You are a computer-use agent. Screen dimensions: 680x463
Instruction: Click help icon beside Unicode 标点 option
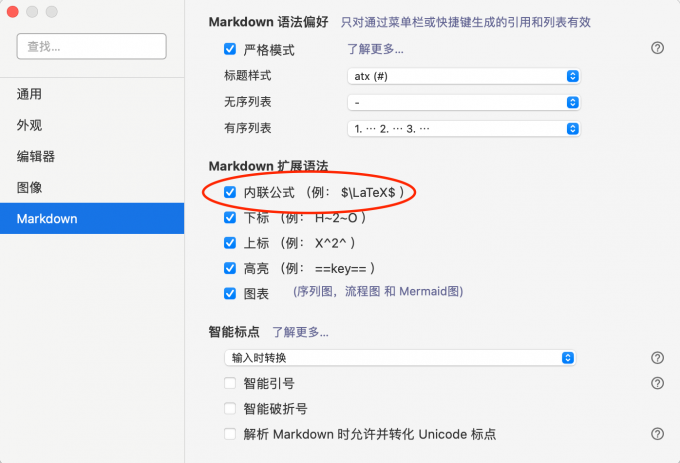[x=657, y=434]
